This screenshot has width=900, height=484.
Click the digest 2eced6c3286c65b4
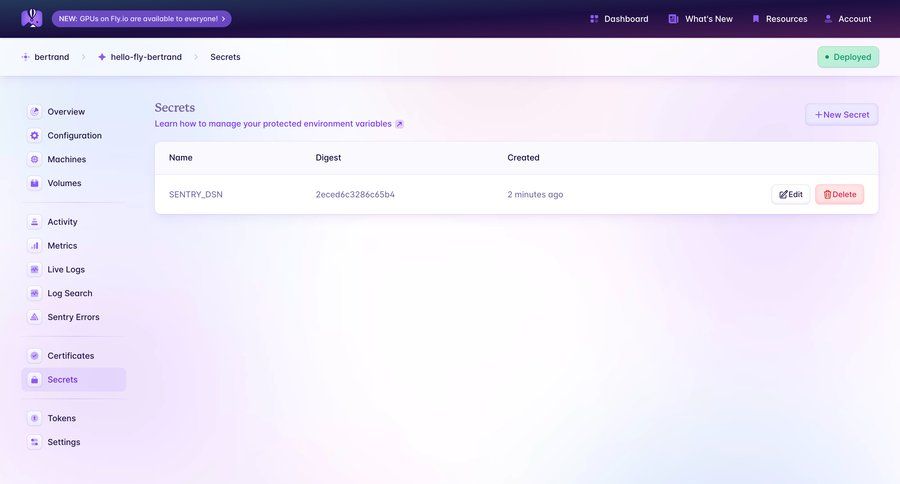(x=355, y=195)
